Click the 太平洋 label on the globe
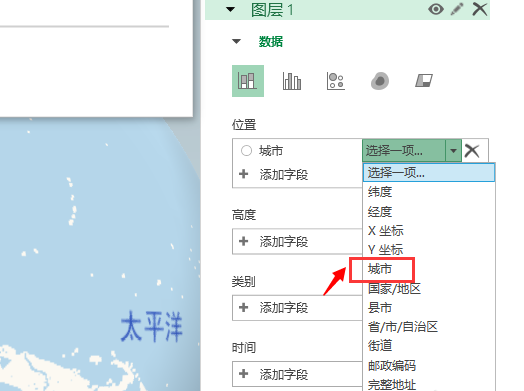524x391 pixels. (x=151, y=326)
